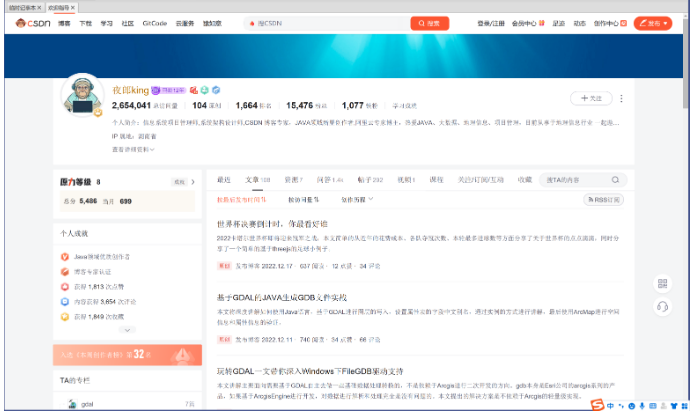Click the RSS订阅 button
Screen dimensions: 691x415
click(x=603, y=200)
